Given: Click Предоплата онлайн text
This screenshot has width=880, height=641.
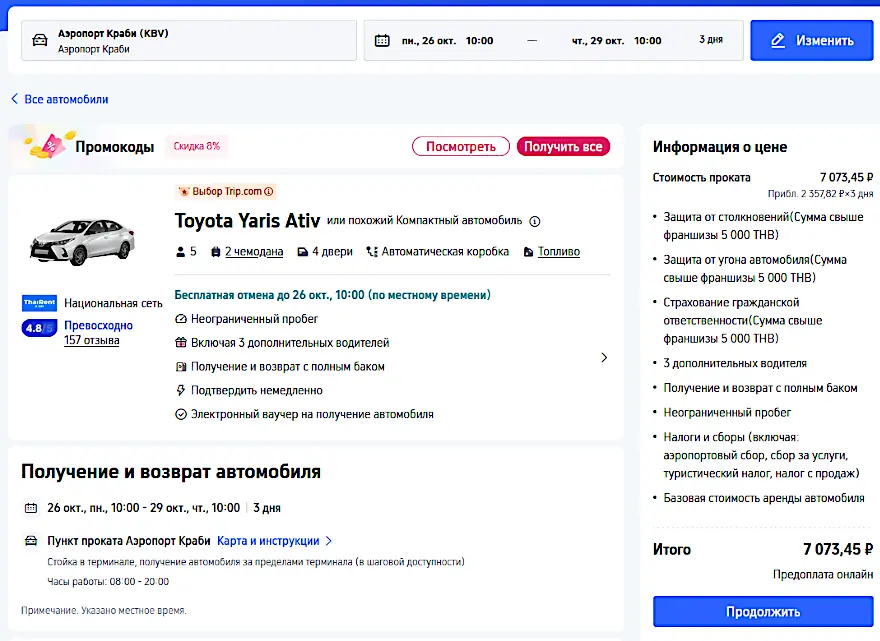Looking at the screenshot, I should [x=823, y=574].
